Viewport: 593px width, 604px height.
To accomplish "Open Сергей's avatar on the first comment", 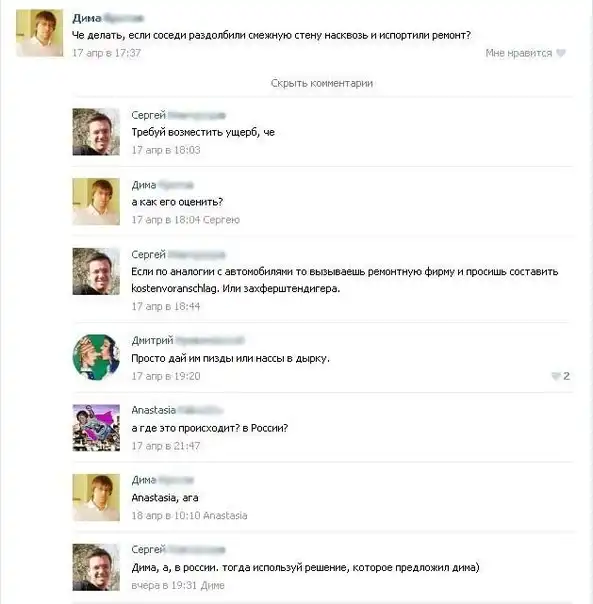I will pos(96,132).
